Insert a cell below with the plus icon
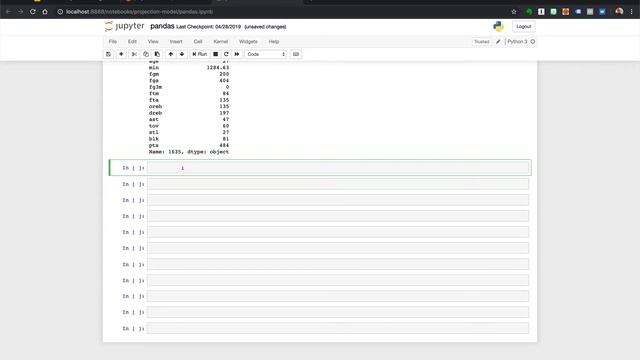 point(121,54)
